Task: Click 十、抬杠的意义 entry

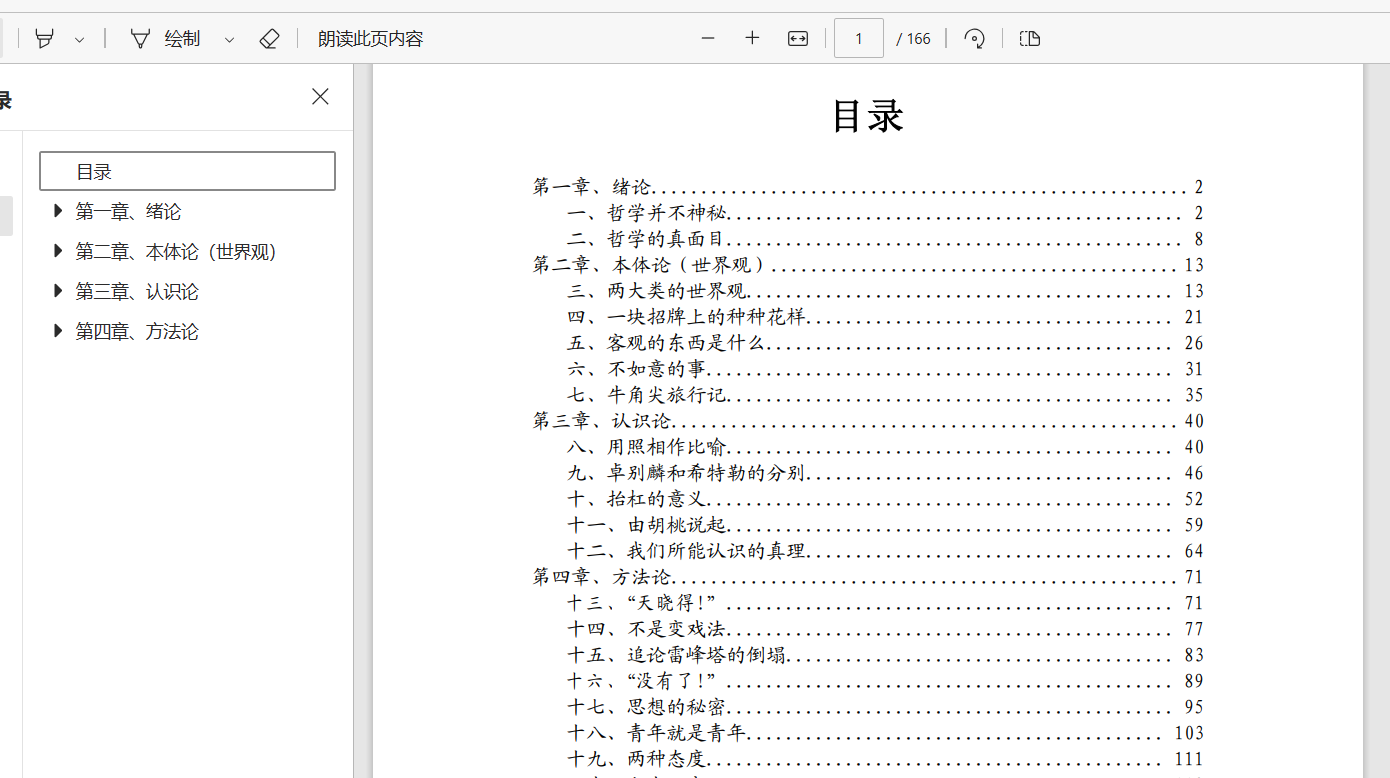Action: [885, 499]
